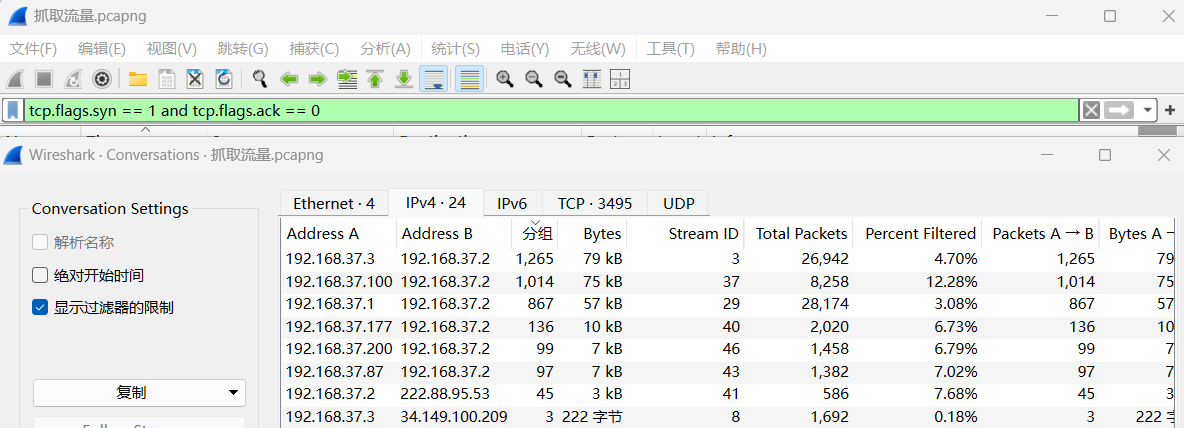This screenshot has width=1184, height=428.
Task: Restart the current capture
Action: 73,79
